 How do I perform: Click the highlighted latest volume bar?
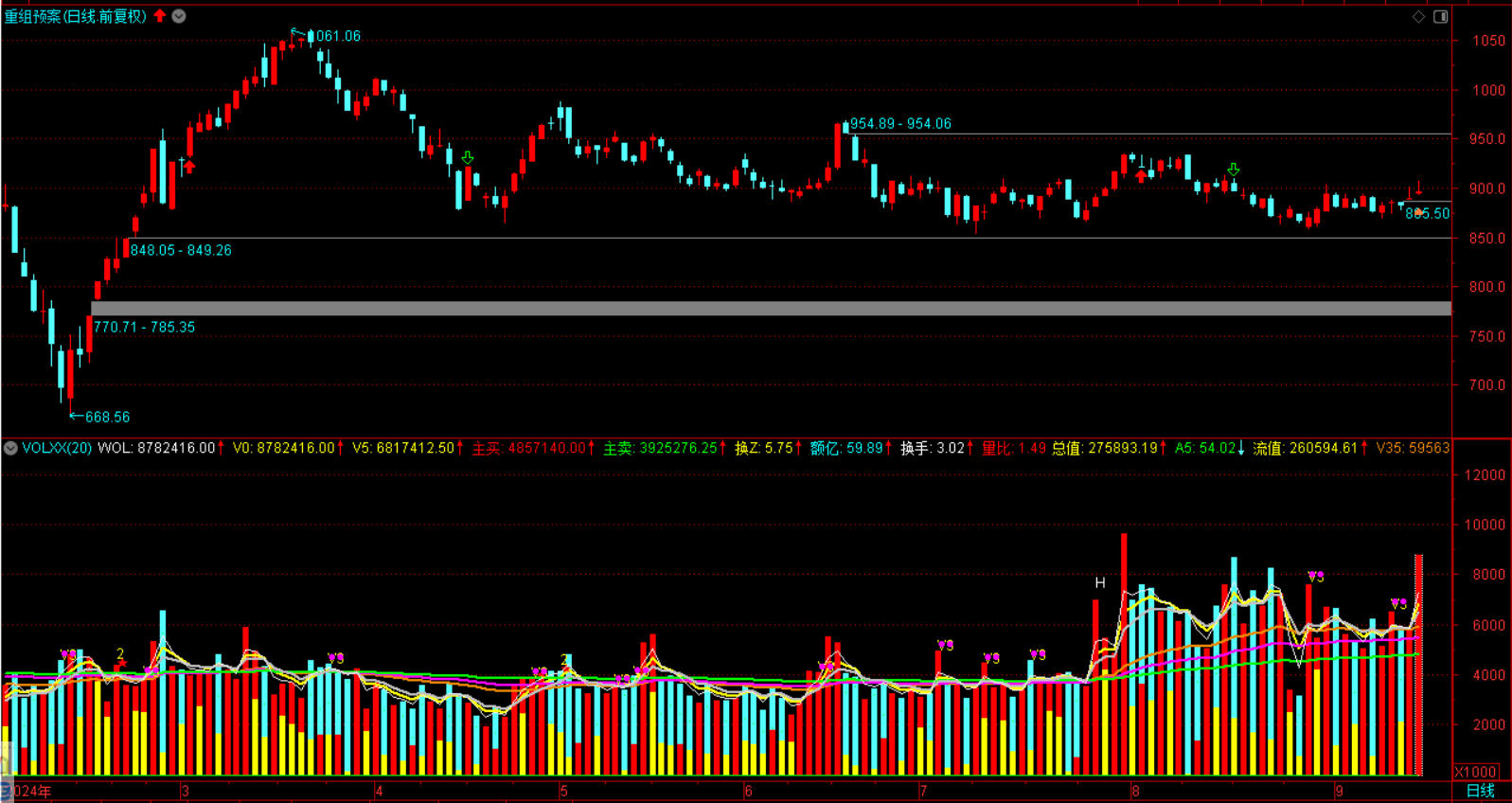[1418, 665]
